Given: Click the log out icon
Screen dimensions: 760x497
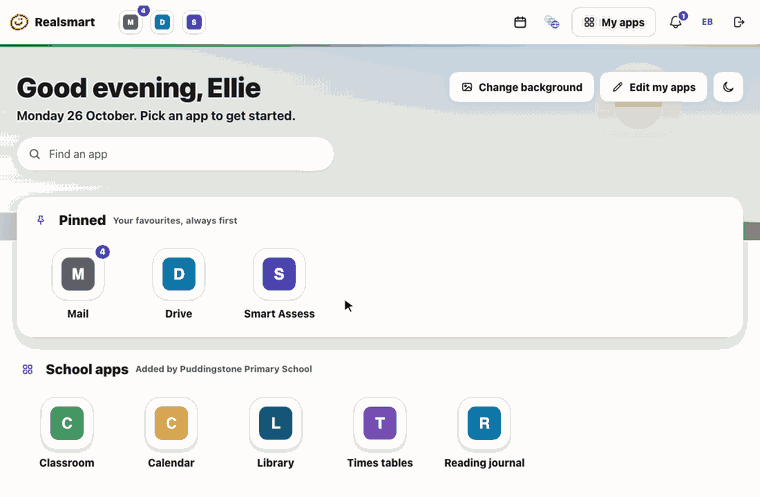Looking at the screenshot, I should [x=739, y=22].
